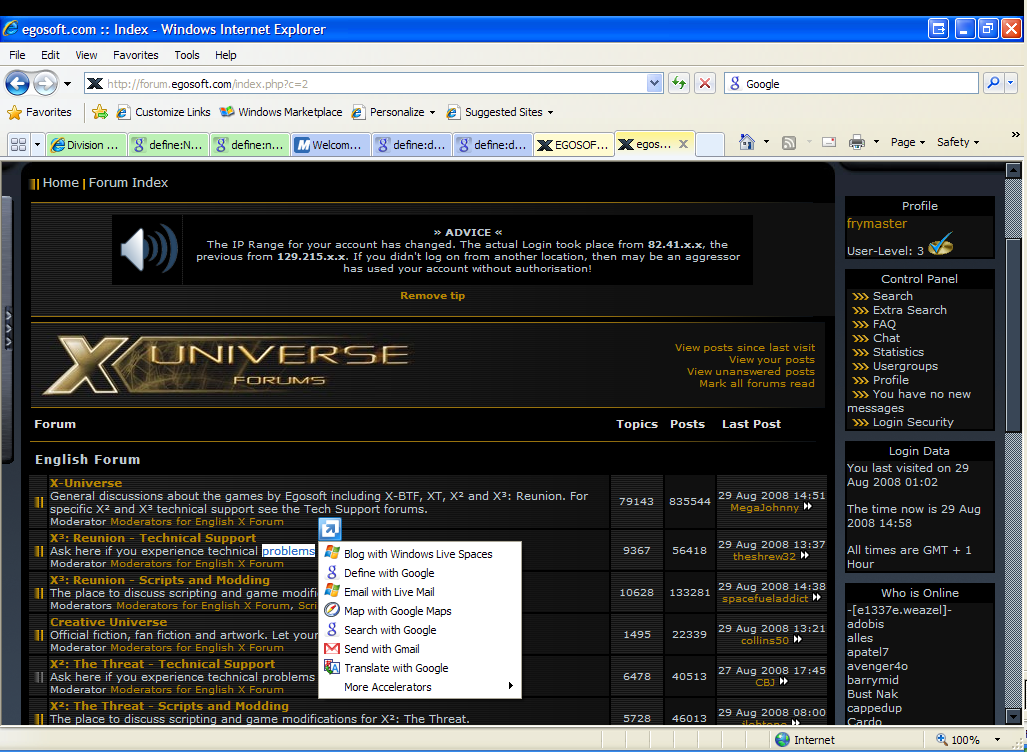Open View posts since last visit

745,348
